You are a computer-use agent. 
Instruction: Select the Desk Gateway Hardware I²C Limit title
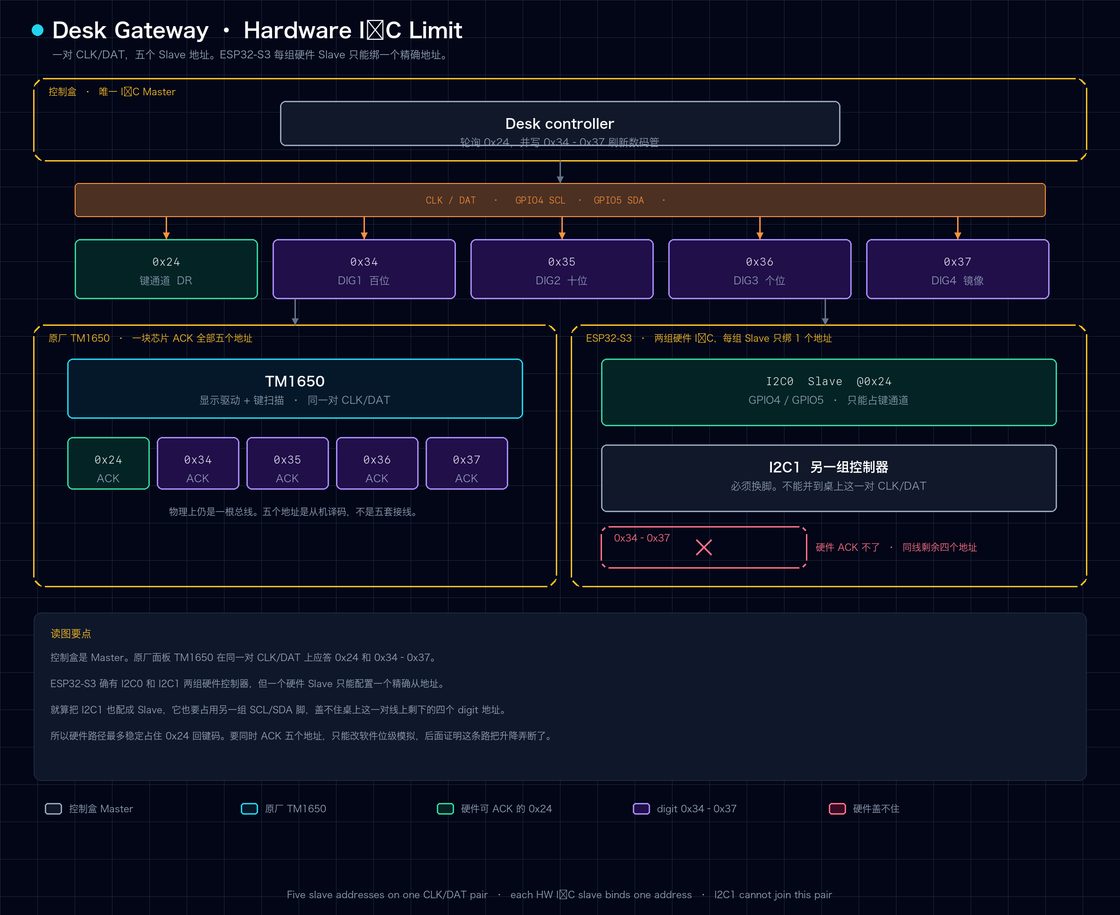(x=257, y=30)
